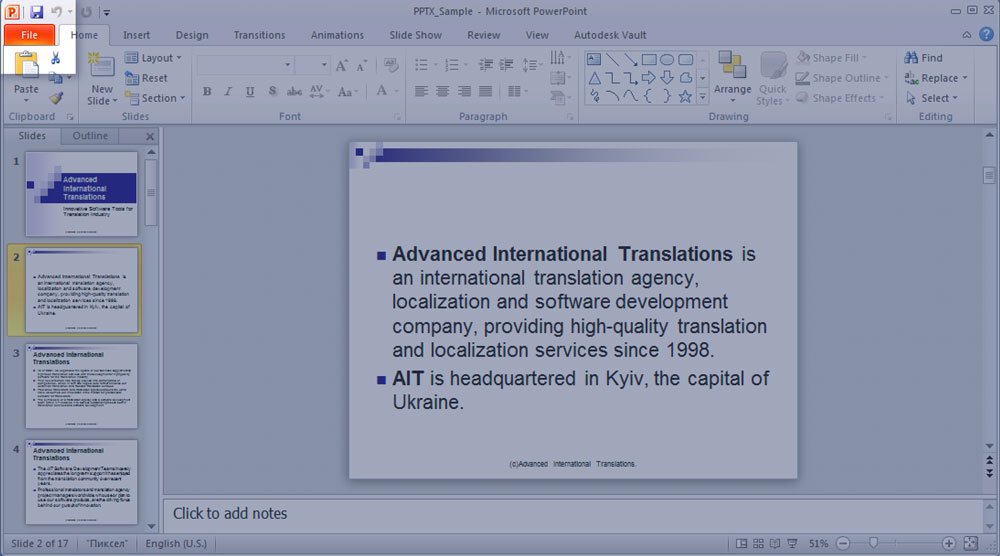
Task: Open the Animations ribbon tab
Action: tap(337, 35)
